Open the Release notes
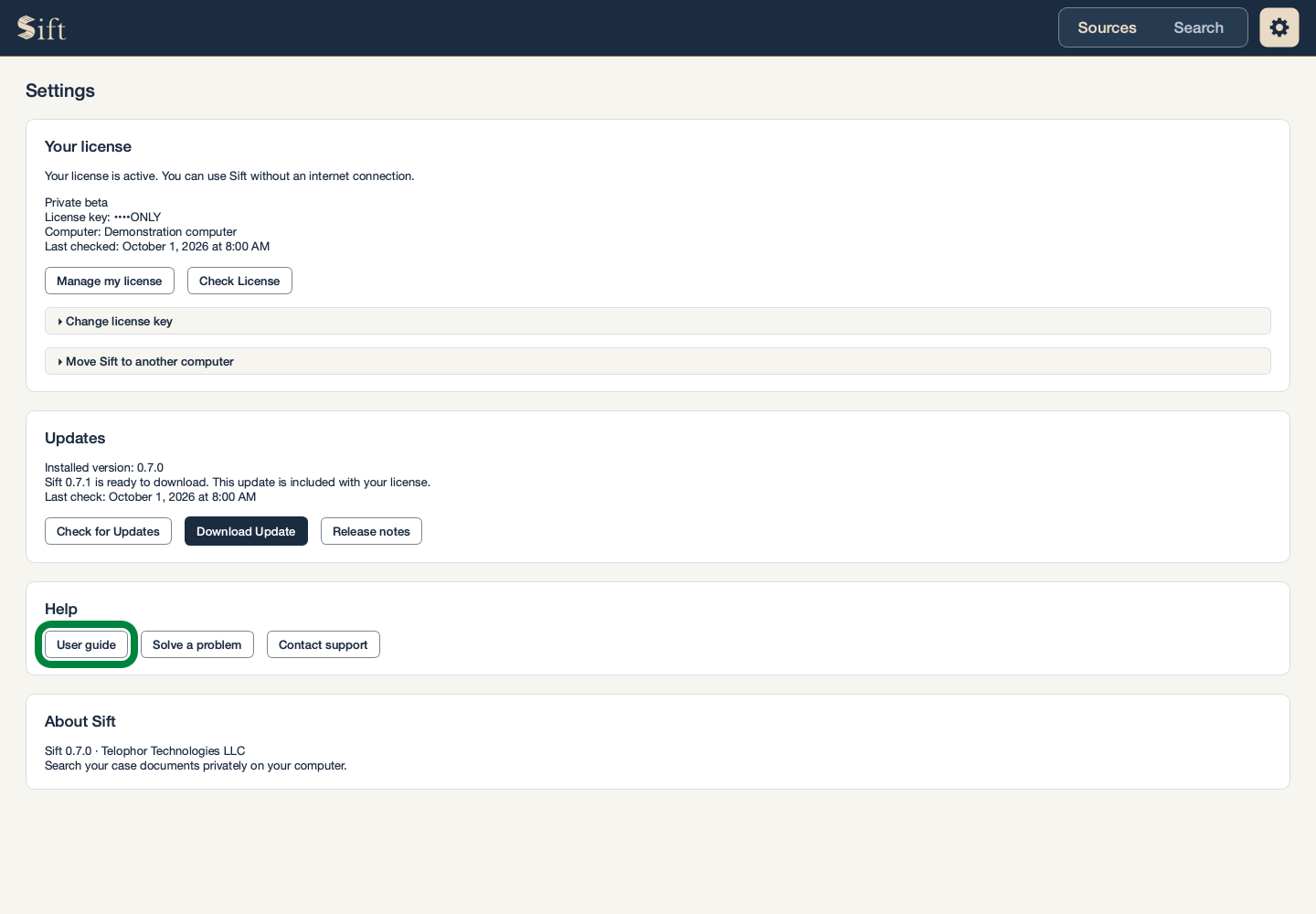1316x914 pixels. (371, 531)
